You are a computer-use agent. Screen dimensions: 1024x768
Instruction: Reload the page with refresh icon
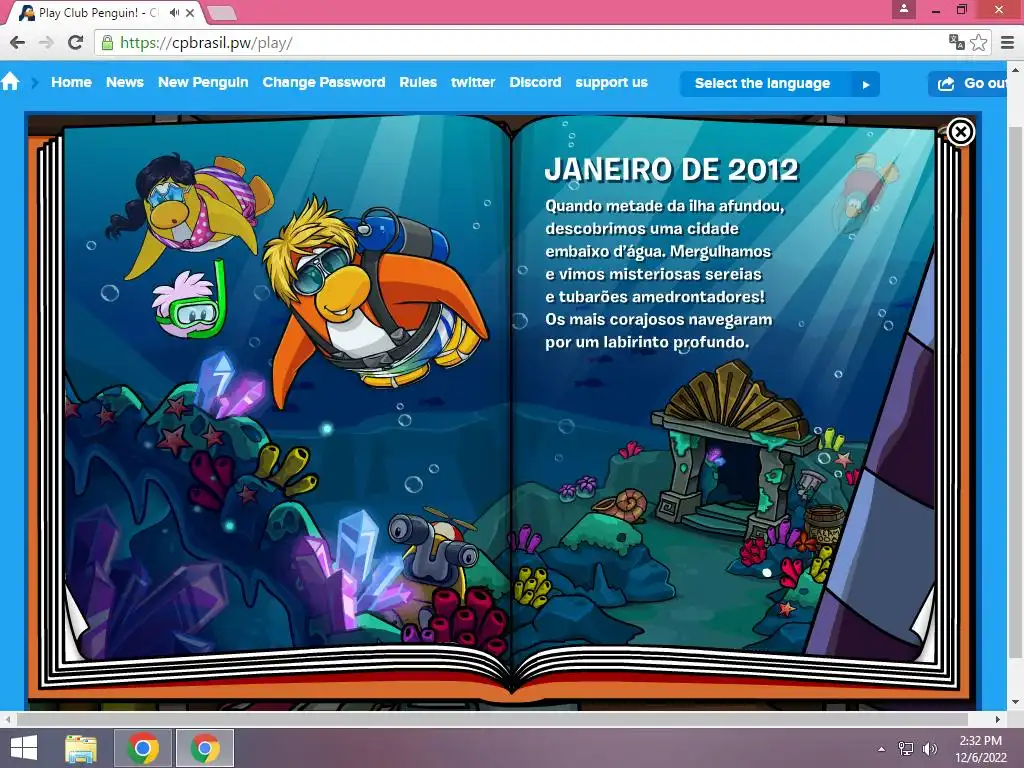76,43
